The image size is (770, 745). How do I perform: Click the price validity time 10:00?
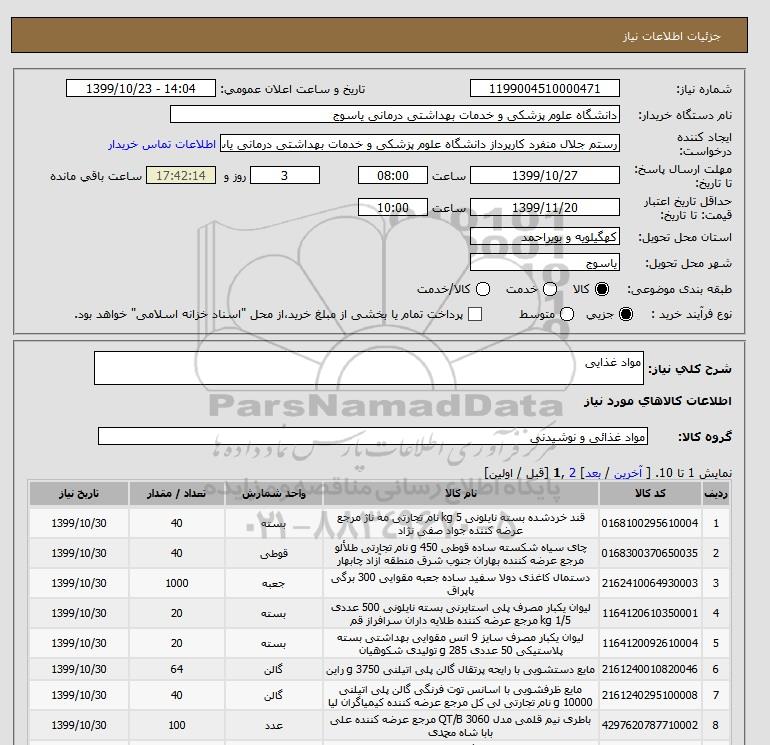[x=393, y=207]
